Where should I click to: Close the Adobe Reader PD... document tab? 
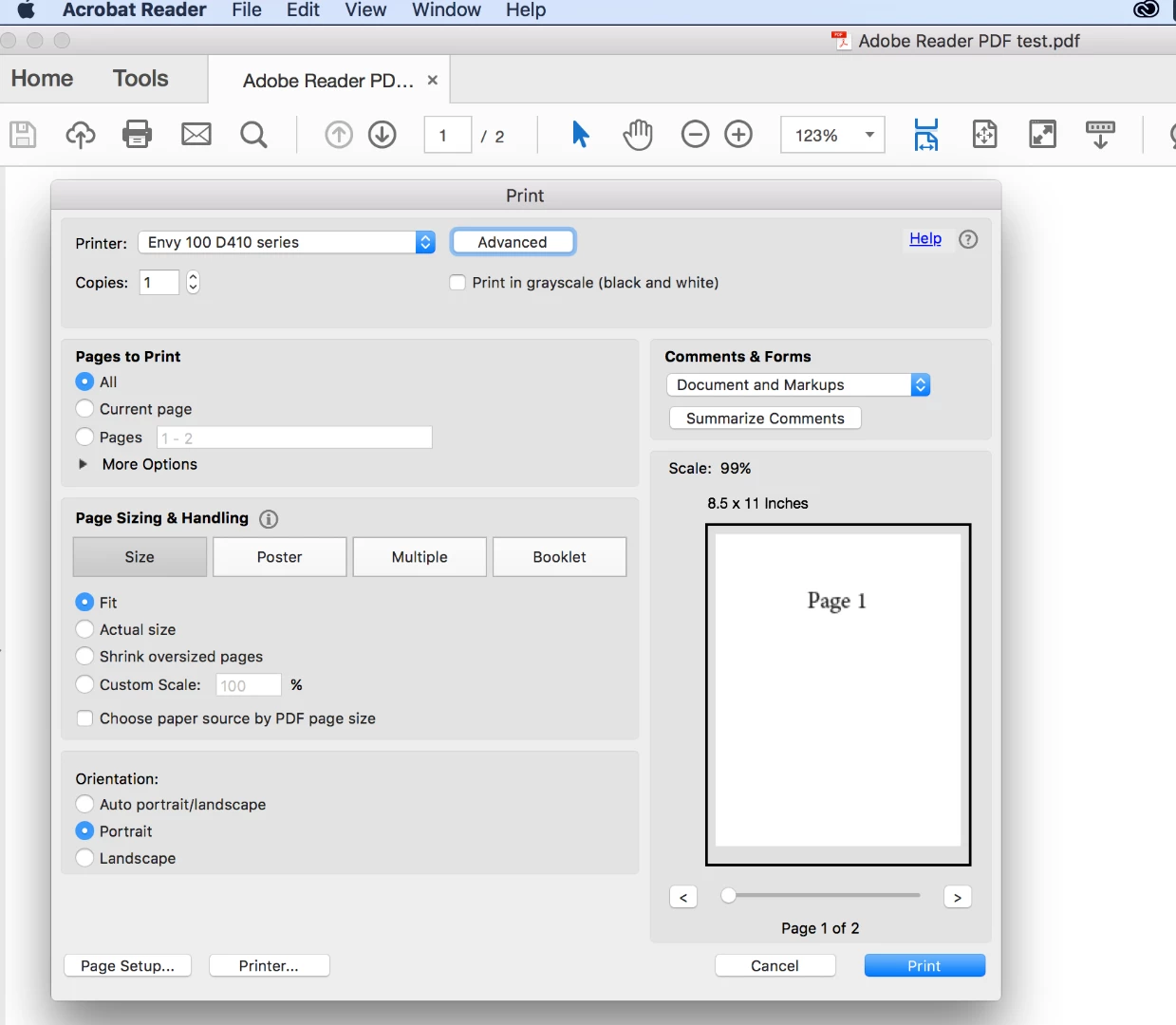[432, 80]
